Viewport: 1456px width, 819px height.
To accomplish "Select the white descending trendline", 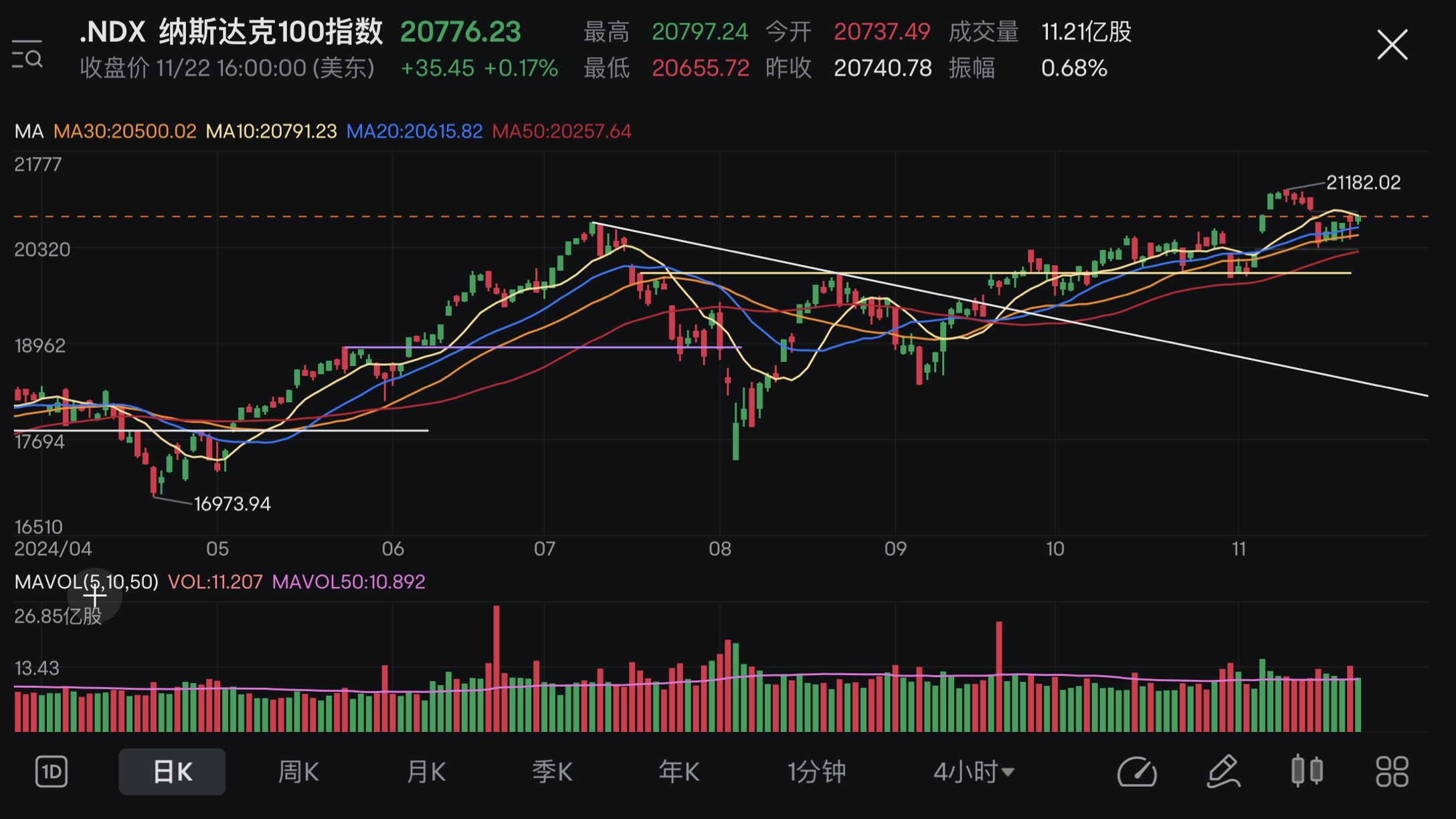I will coord(1011,309).
